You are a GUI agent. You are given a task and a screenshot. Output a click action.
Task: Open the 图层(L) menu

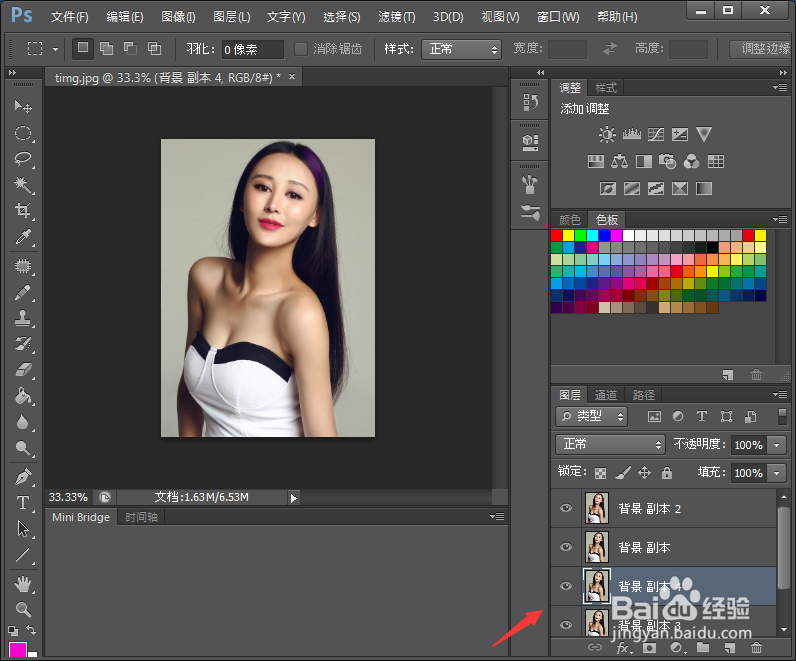point(231,17)
